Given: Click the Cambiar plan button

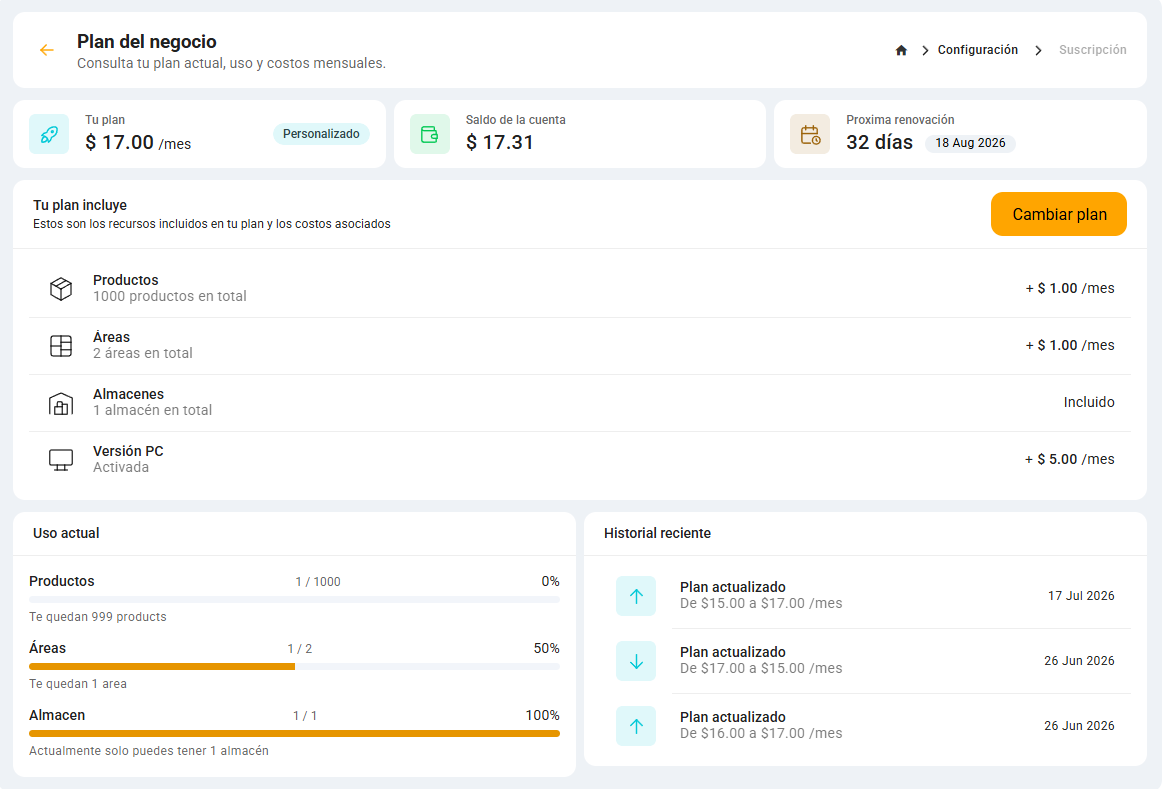Looking at the screenshot, I should pos(1058,214).
